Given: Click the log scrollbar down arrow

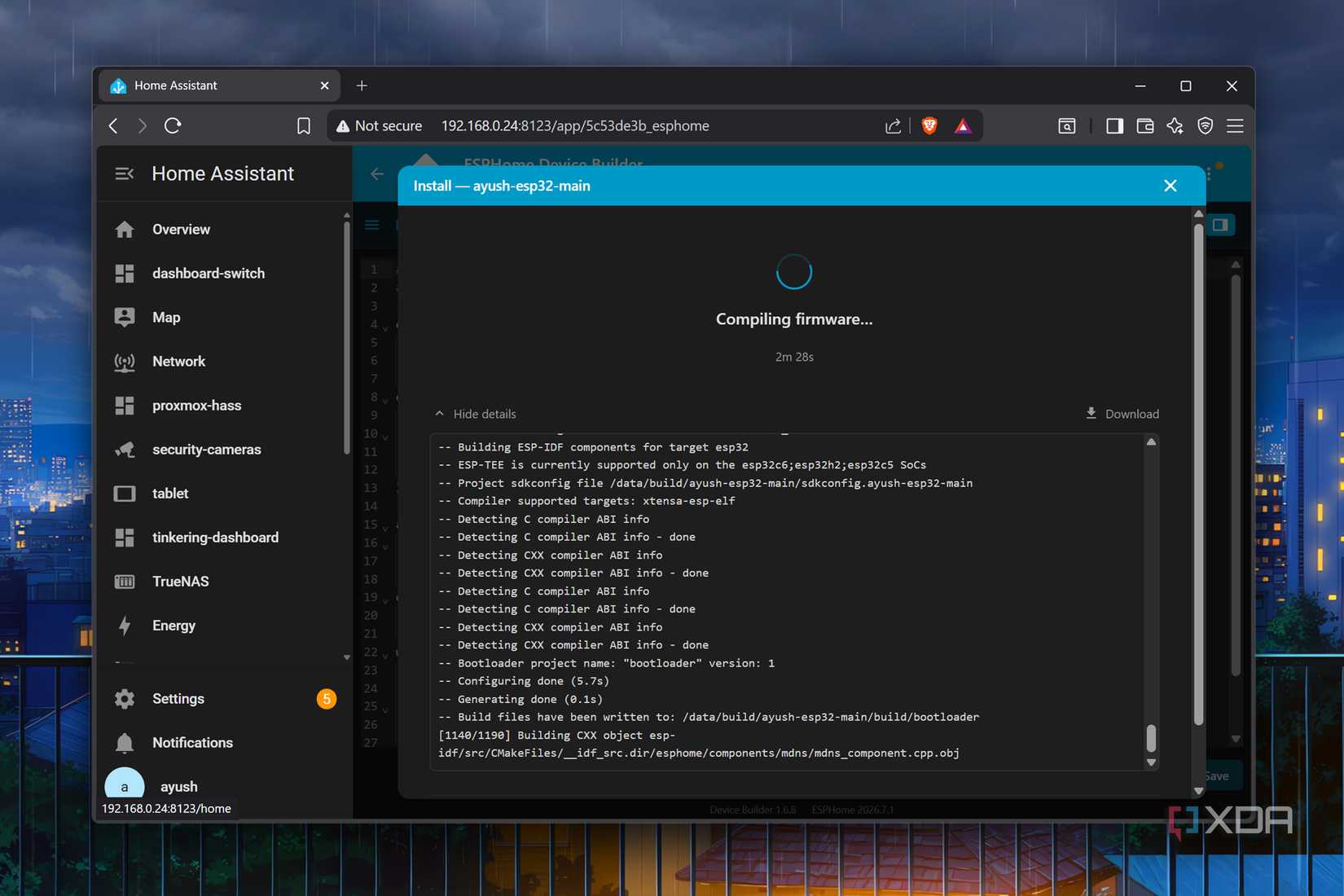Looking at the screenshot, I should coord(1151,763).
